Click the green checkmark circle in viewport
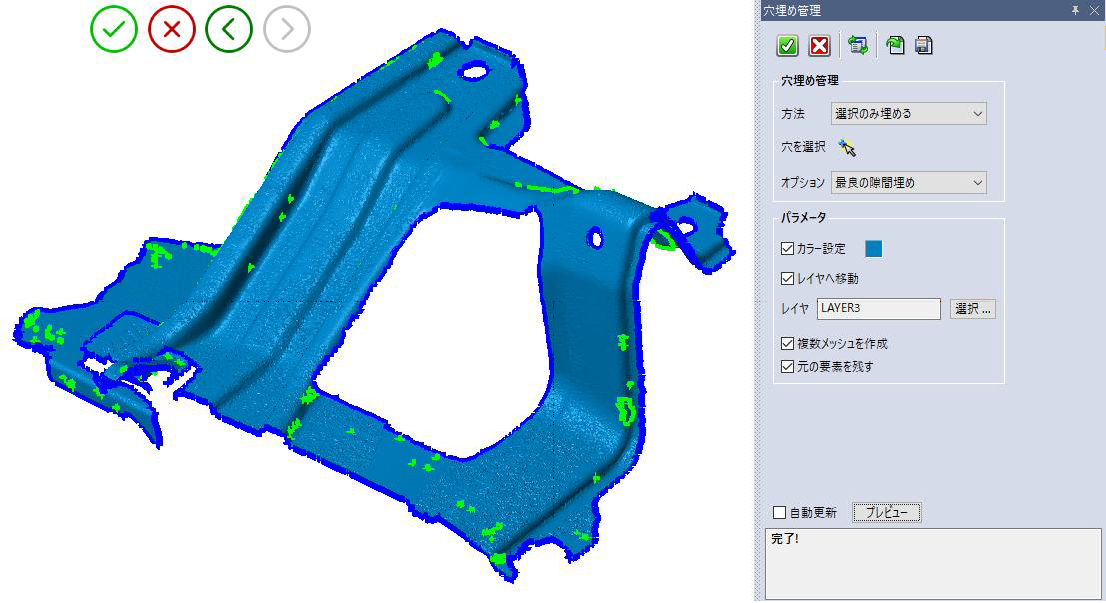This screenshot has height=603, width=1106. pos(113,30)
